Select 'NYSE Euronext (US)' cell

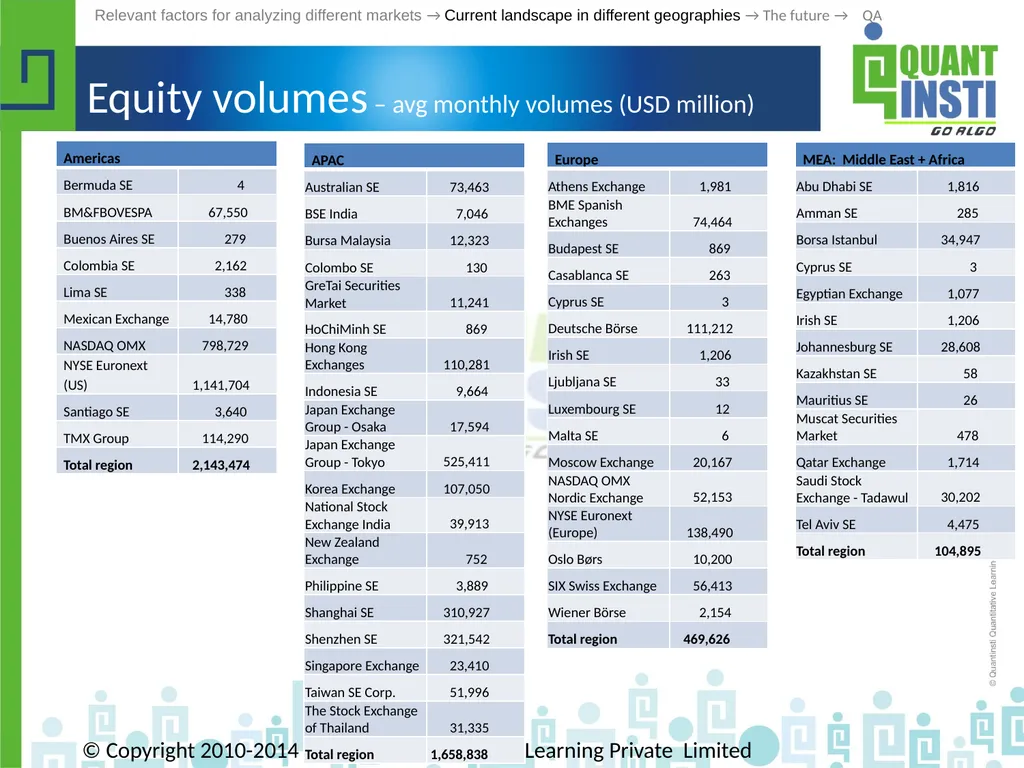118,375
